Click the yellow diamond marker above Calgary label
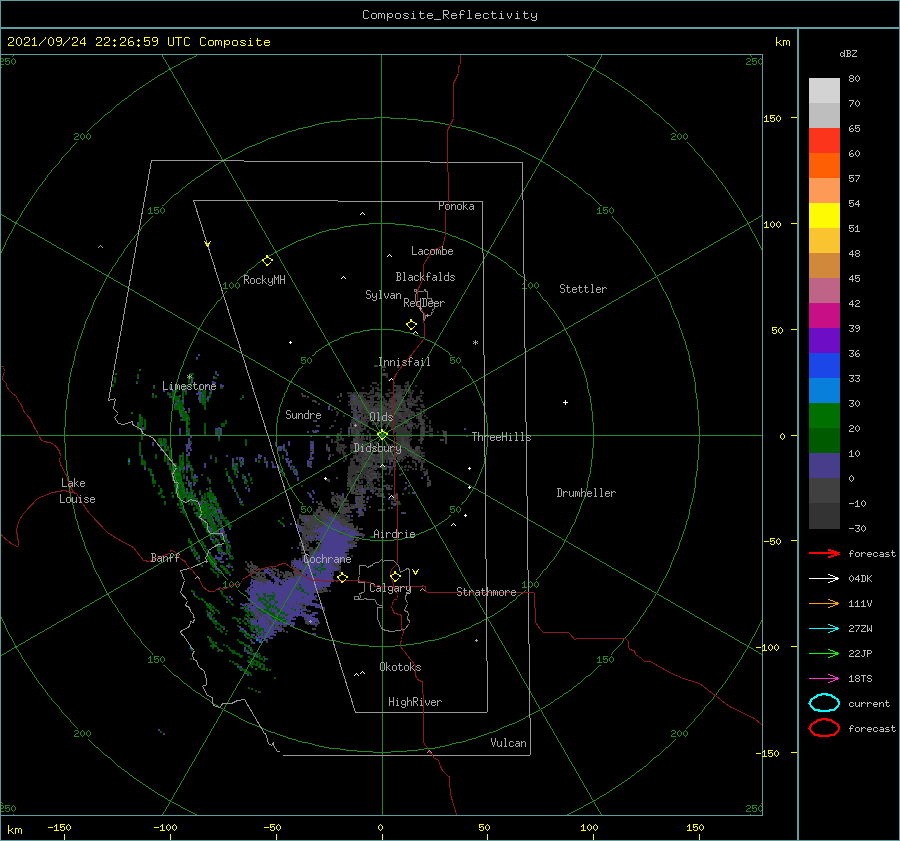 click(x=395, y=576)
